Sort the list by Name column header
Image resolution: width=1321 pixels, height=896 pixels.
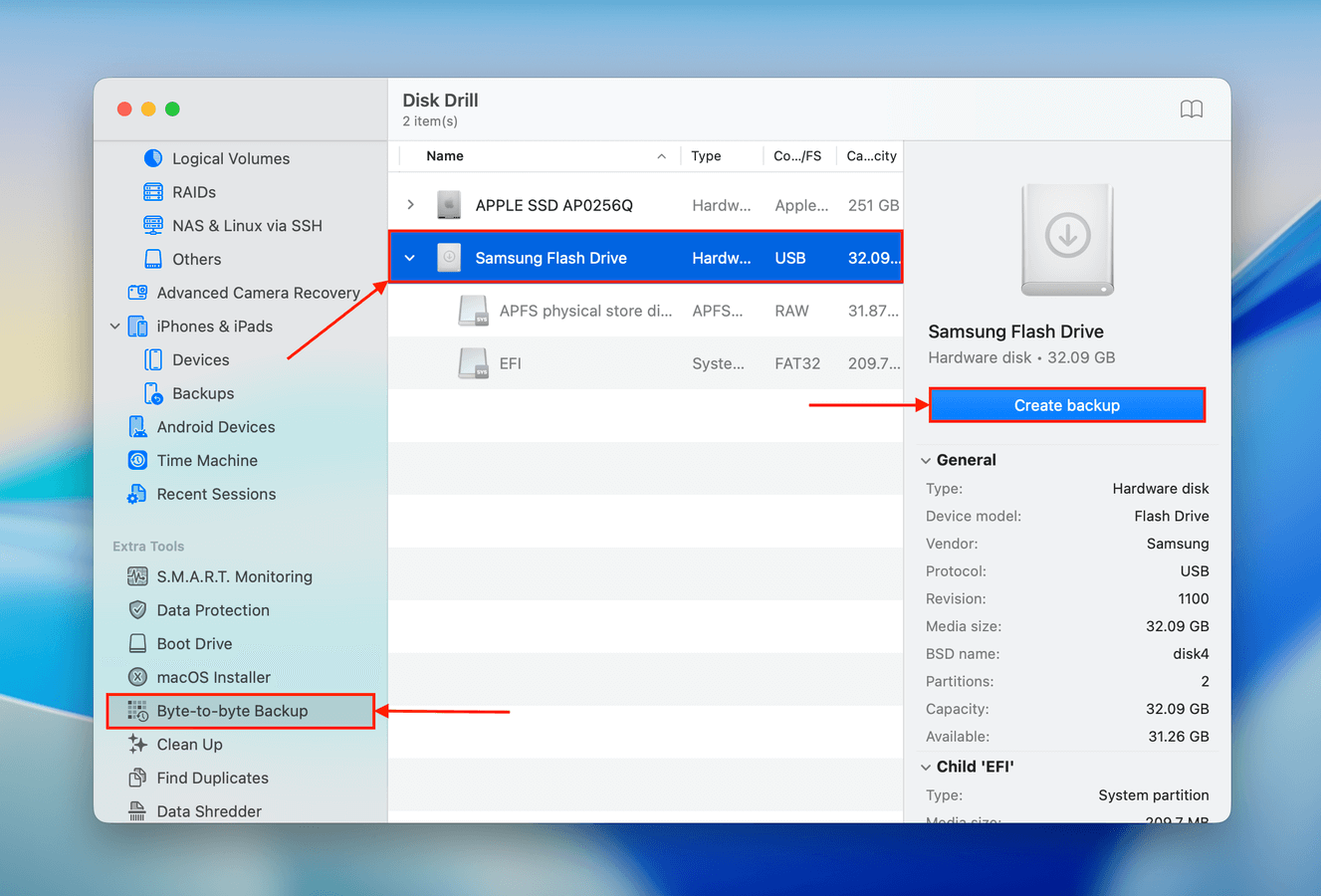[445, 156]
